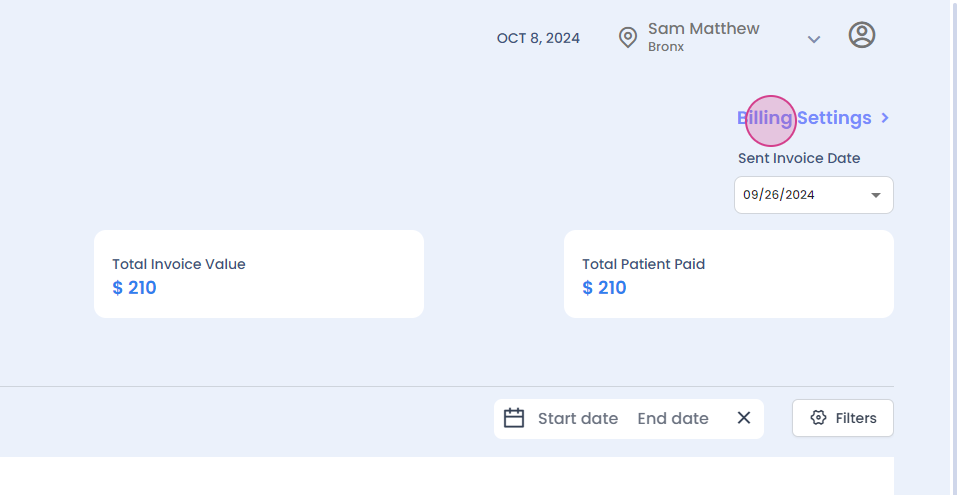Focus the End date field
960x495 pixels.
(x=673, y=418)
